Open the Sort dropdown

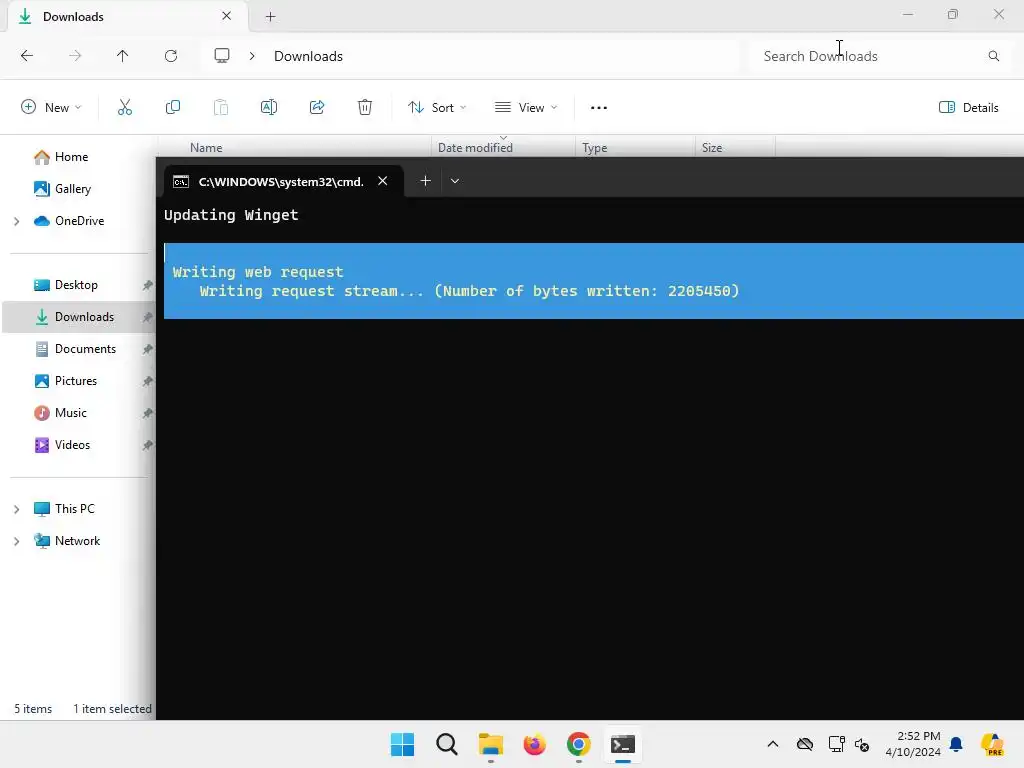tap(437, 107)
